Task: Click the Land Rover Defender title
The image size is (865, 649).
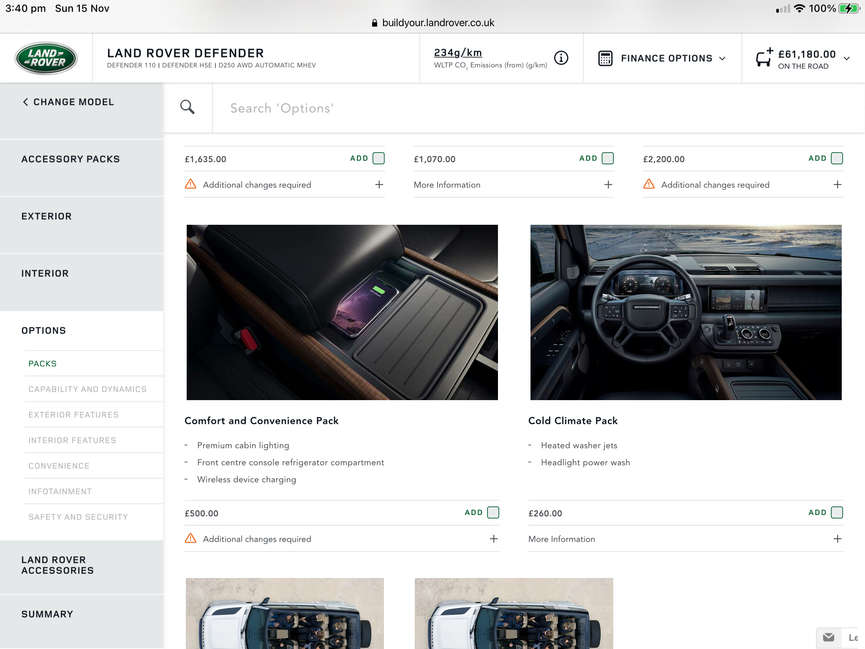Action: pos(185,53)
